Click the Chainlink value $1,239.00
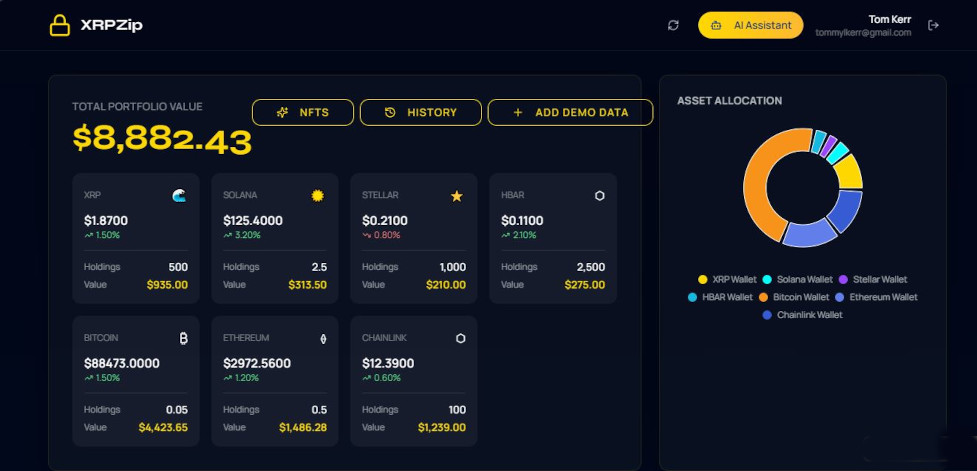The width and height of the screenshot is (977, 471). coord(442,428)
